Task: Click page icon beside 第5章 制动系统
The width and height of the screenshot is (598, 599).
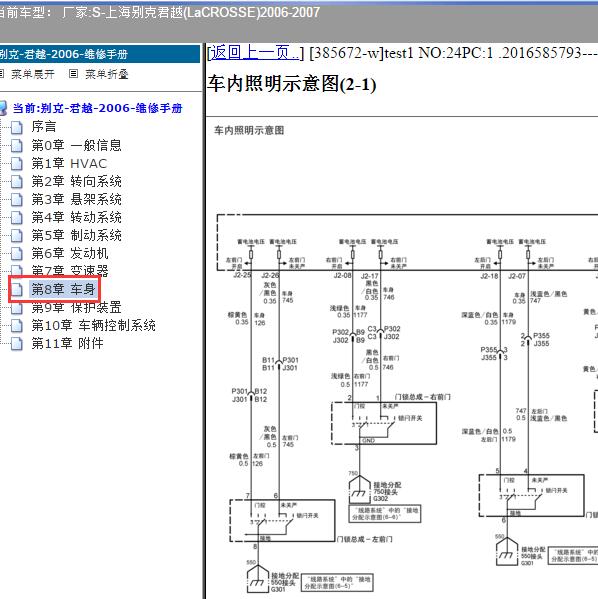Action: pos(16,235)
